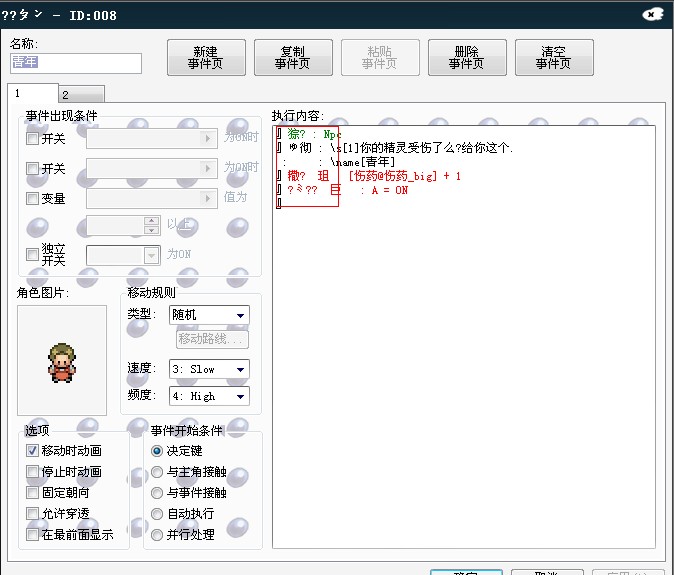Screen dimensions: 674x575
Task: Click the 删除事件页 button
Action: tap(467, 58)
